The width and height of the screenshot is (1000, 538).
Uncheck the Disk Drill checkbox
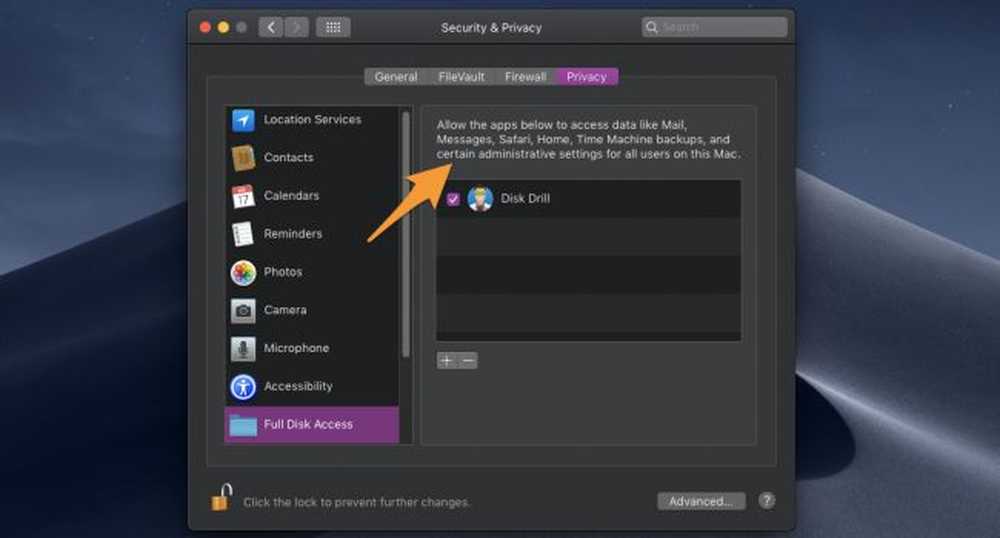tap(453, 199)
